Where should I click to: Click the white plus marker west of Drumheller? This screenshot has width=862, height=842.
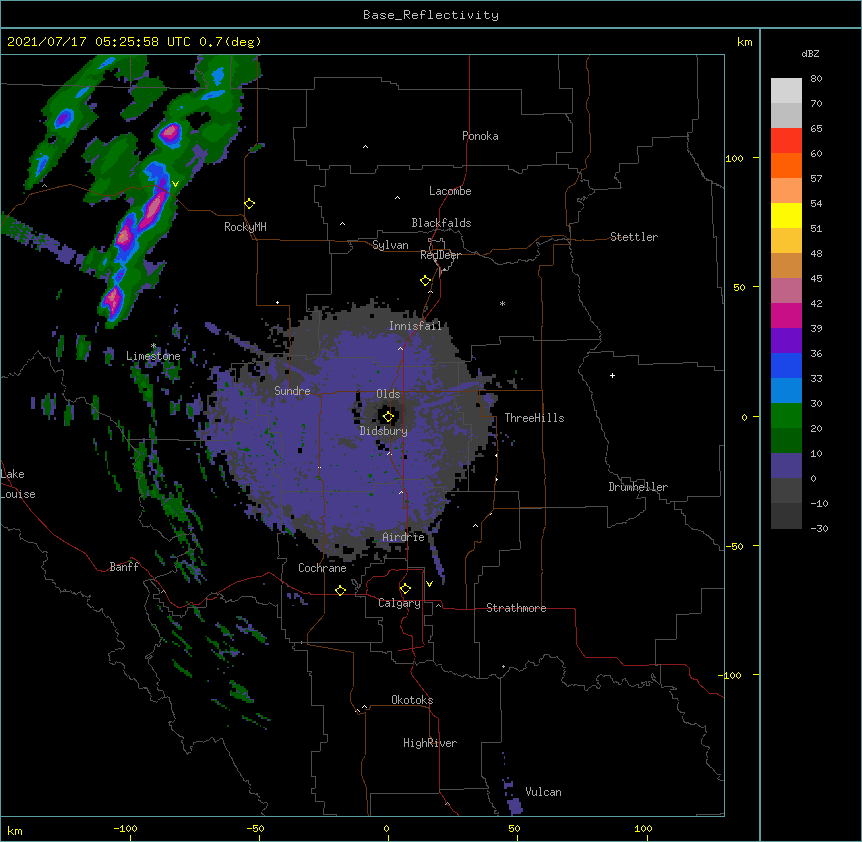pos(612,375)
